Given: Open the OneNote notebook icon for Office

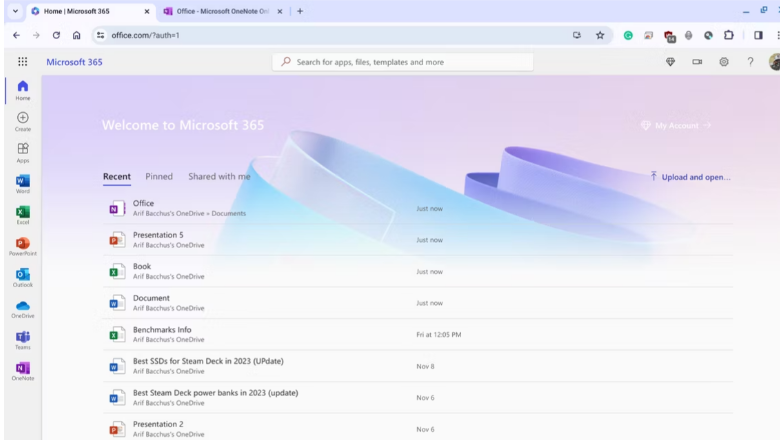Looking at the screenshot, I should 117,208.
